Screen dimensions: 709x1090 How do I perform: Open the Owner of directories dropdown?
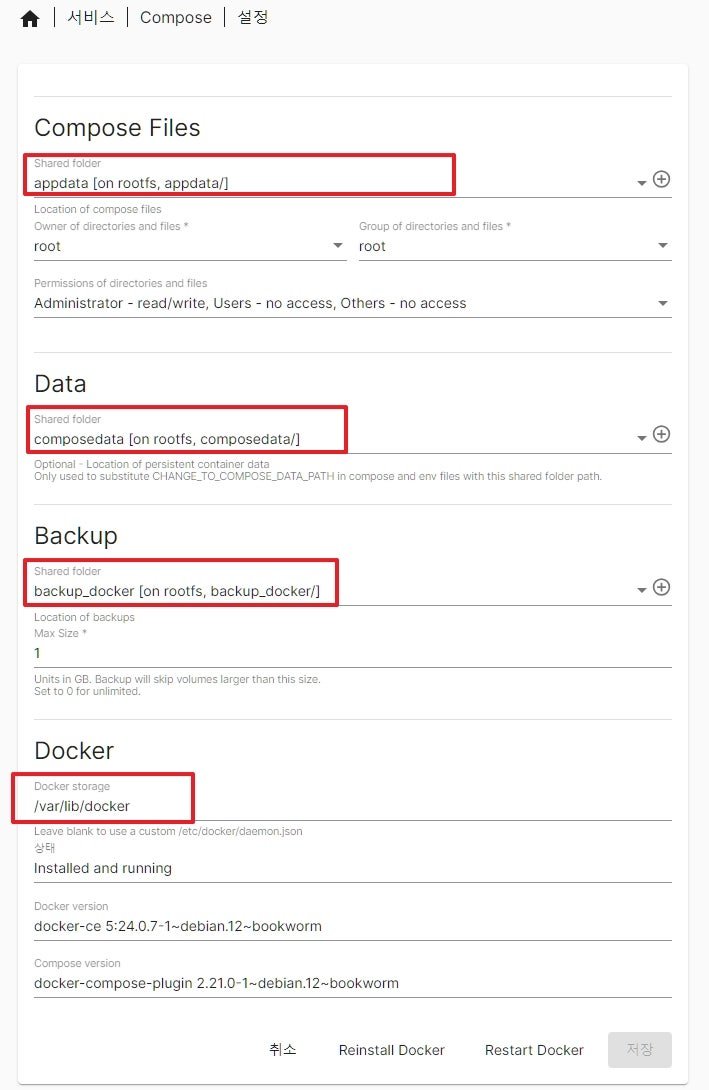tap(190, 246)
